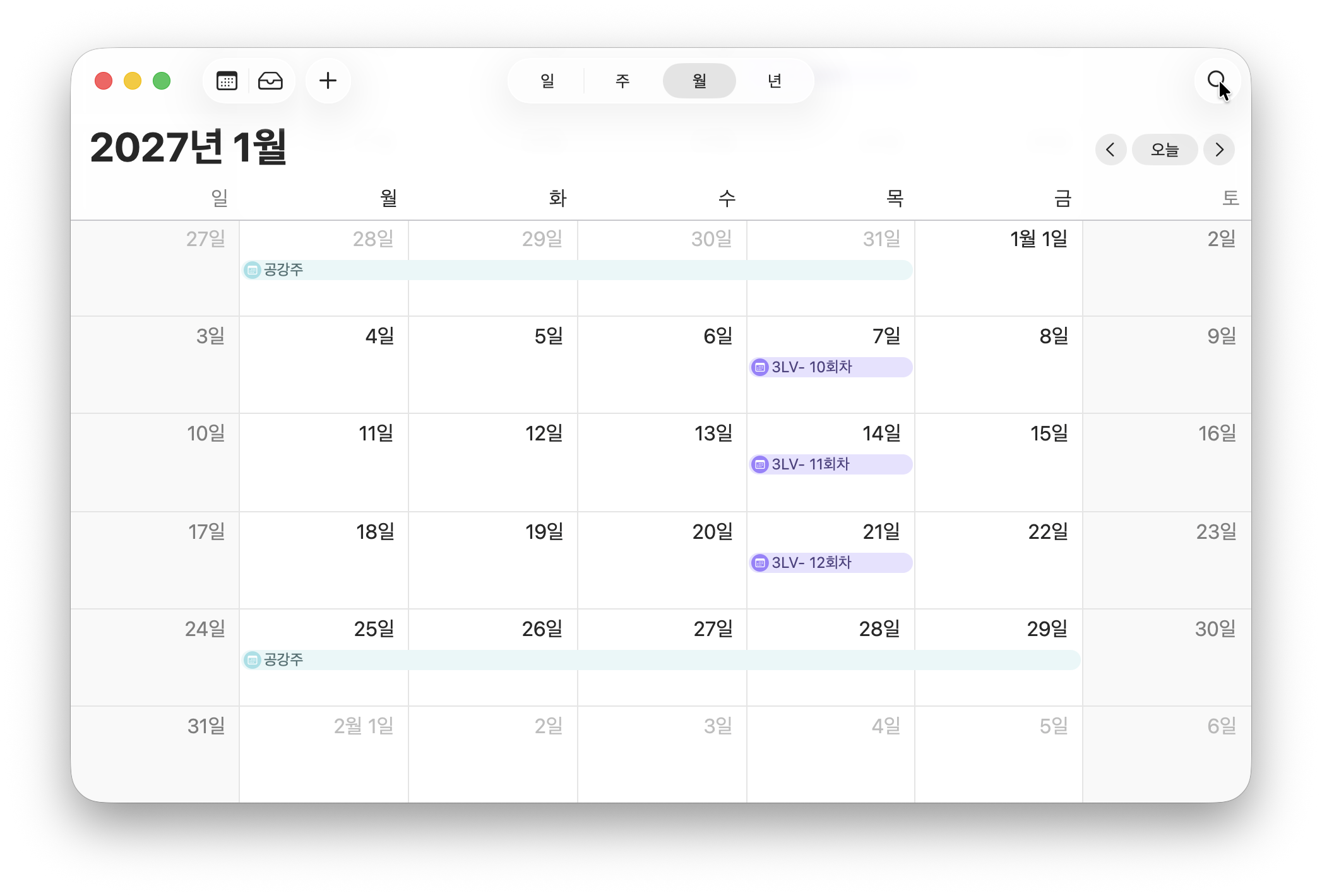Select the 31일 Sunday date cell

pos(155,754)
